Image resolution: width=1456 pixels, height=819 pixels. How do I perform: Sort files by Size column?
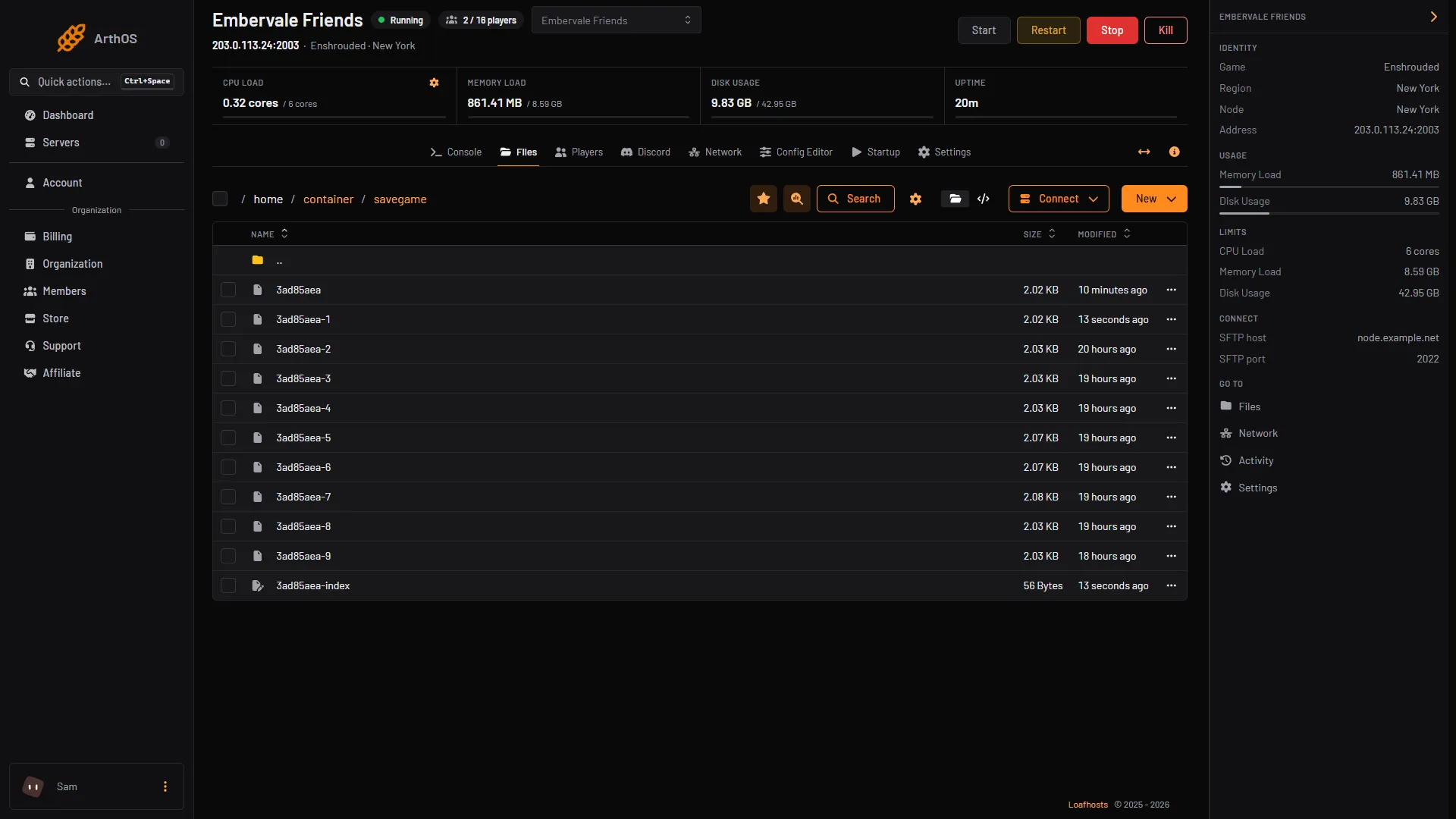1039,234
